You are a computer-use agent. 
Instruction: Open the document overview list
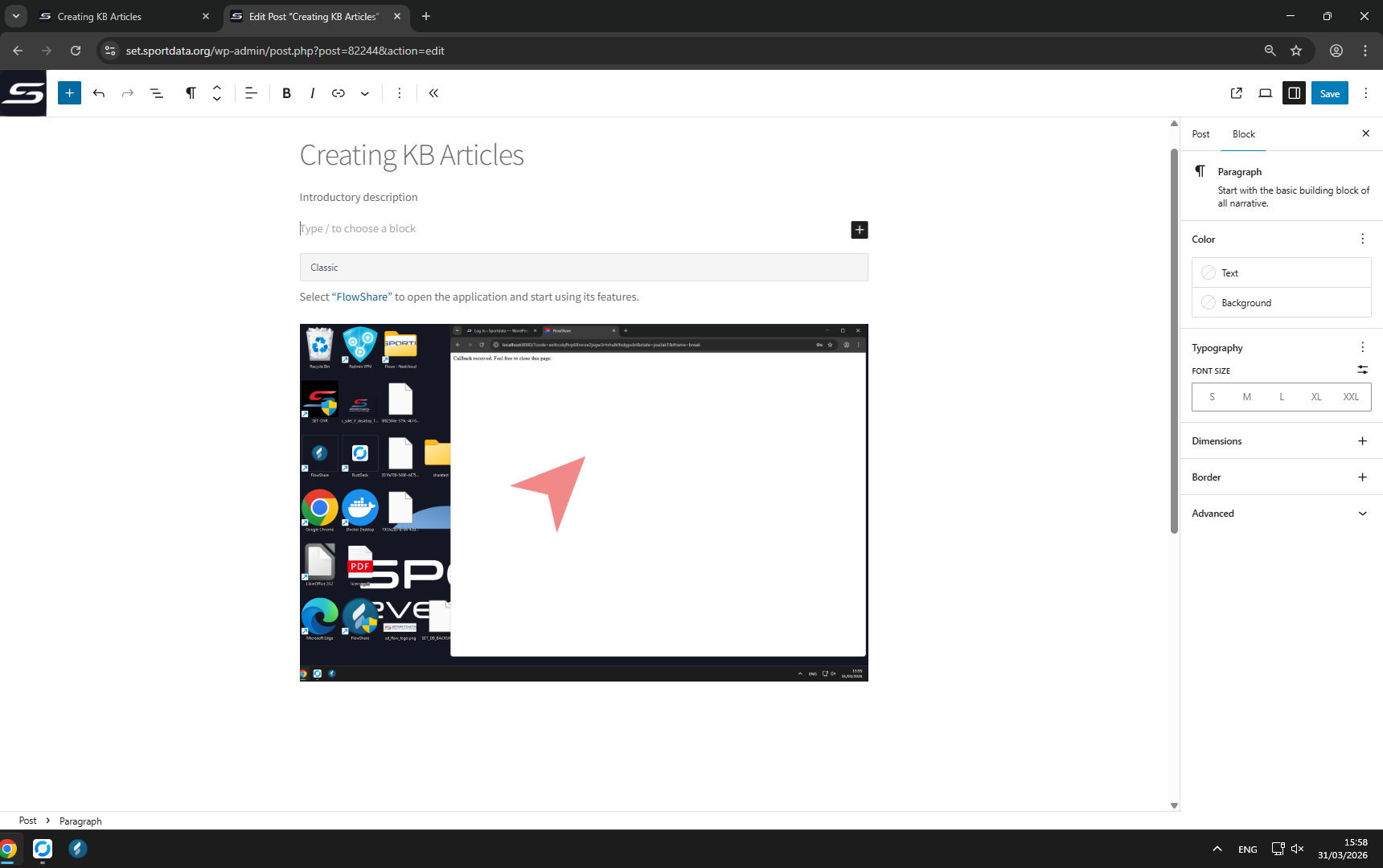click(157, 93)
